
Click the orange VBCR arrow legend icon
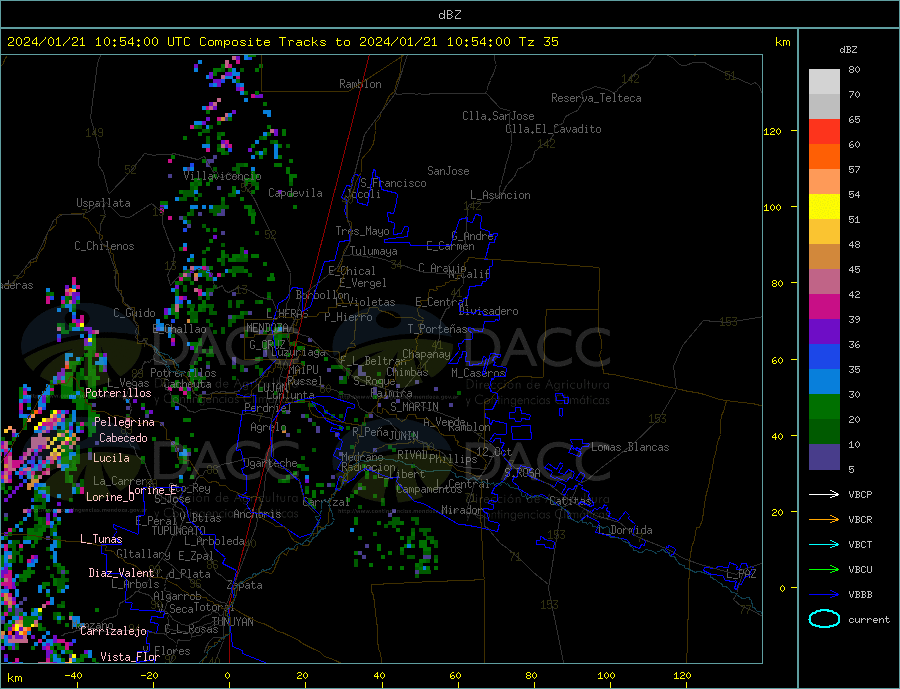824,520
